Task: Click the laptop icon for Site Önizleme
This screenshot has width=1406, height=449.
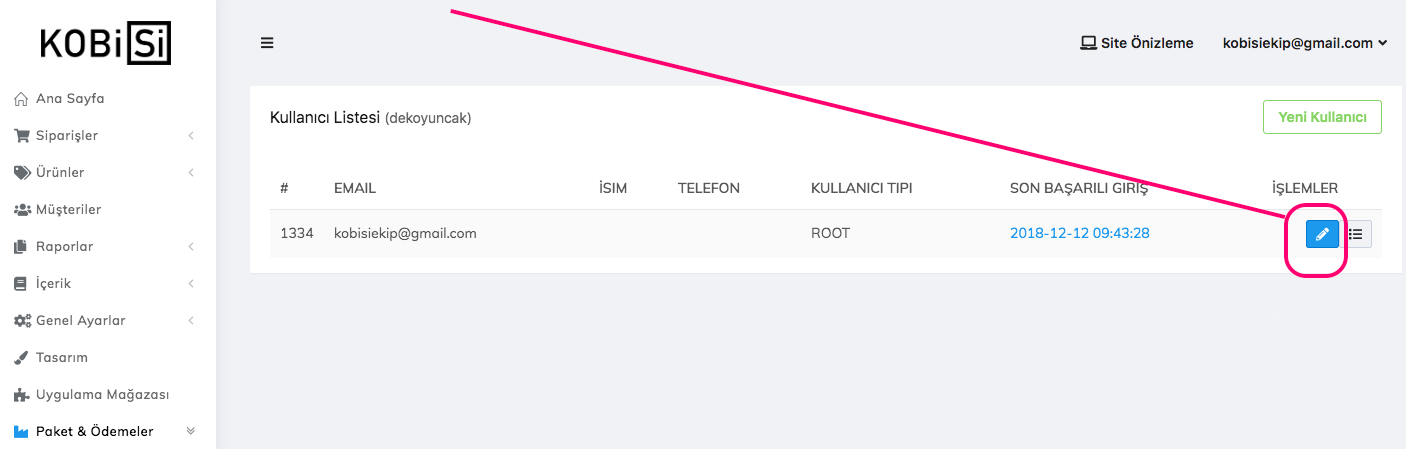Action: pos(1088,43)
